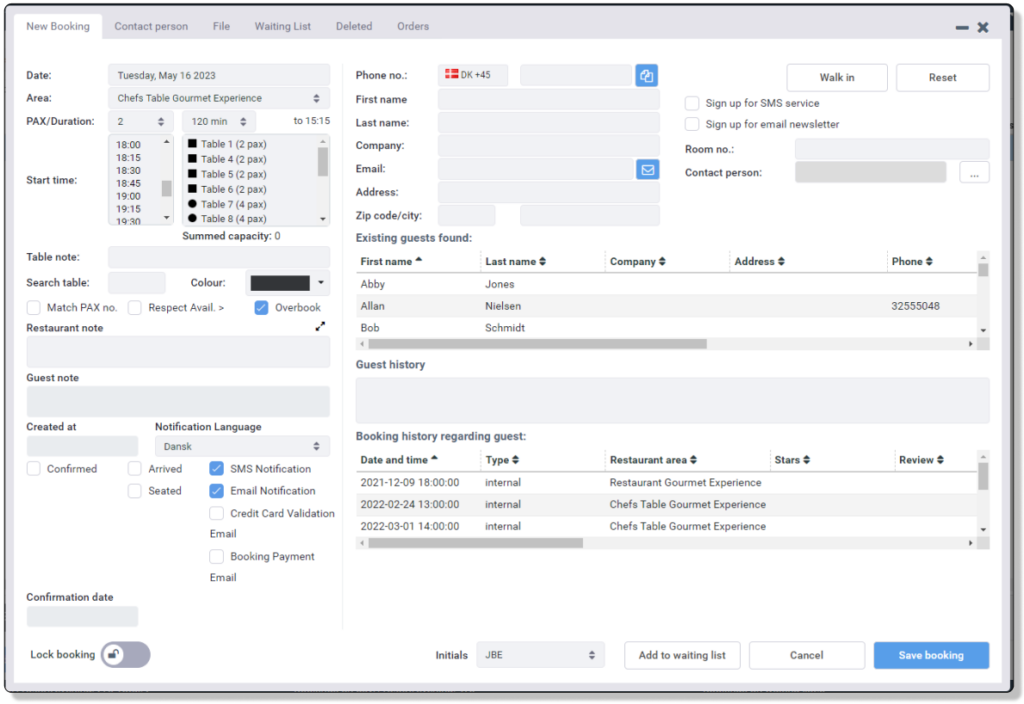This screenshot has width=1024, height=704.
Task: Sort guests by Phone column
Action: tap(929, 261)
